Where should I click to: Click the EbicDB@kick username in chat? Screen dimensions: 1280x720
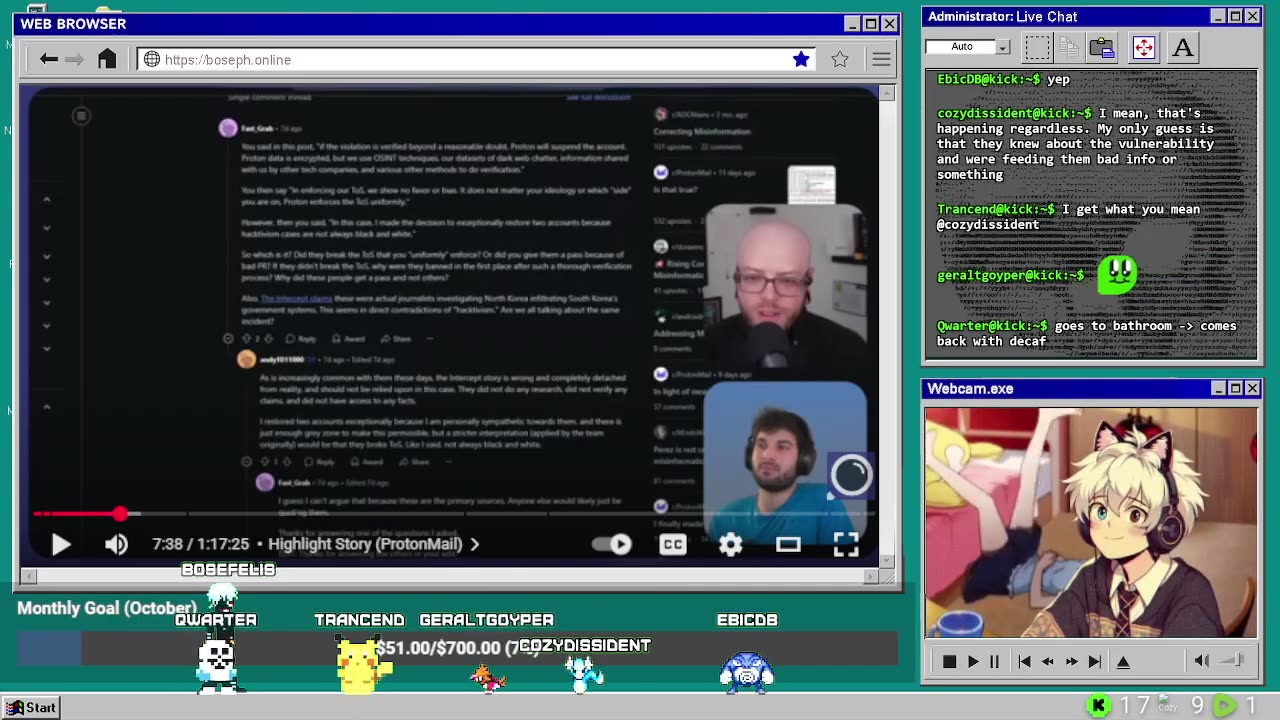(x=991, y=79)
